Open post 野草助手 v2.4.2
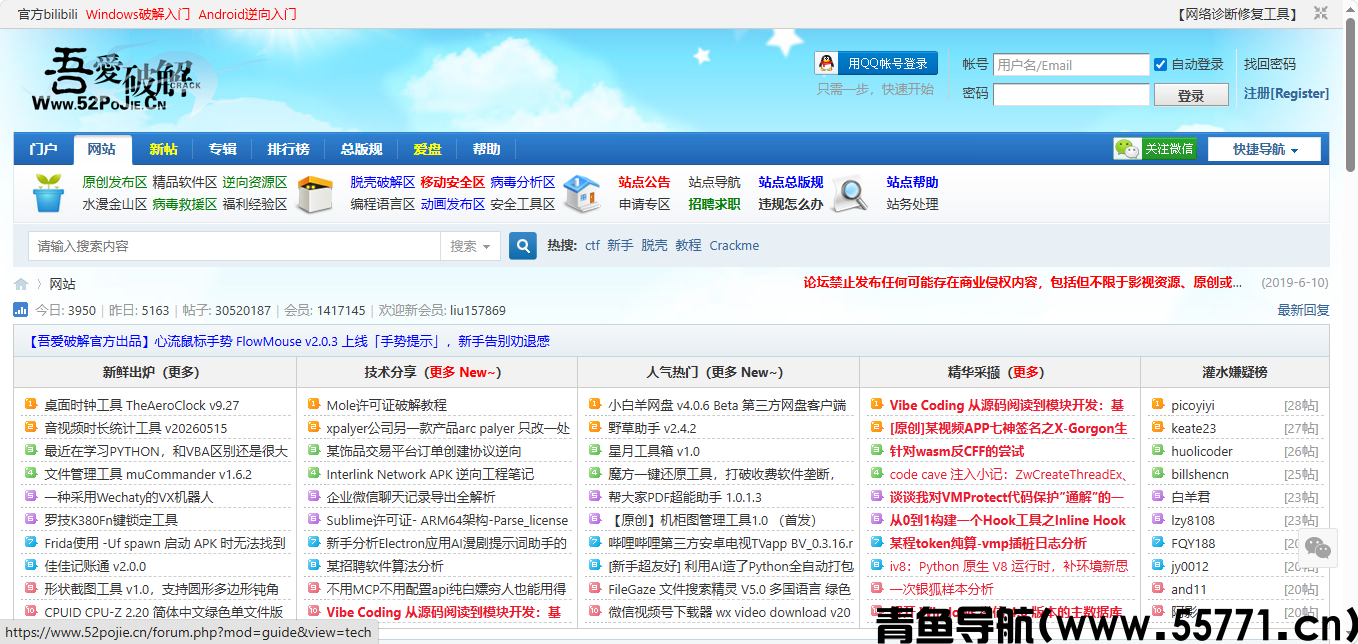 (653, 428)
